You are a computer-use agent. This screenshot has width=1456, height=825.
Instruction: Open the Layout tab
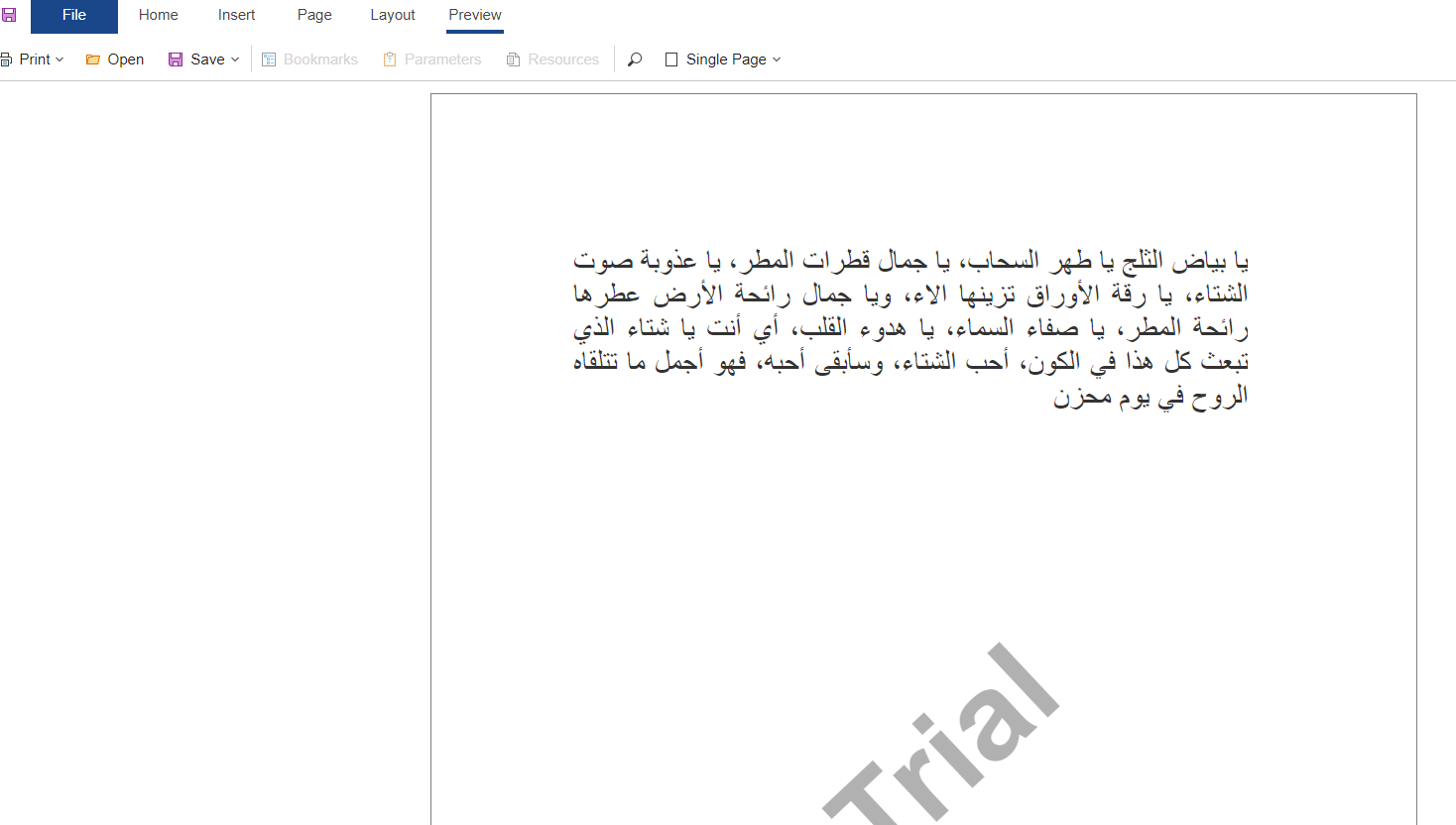click(x=393, y=15)
